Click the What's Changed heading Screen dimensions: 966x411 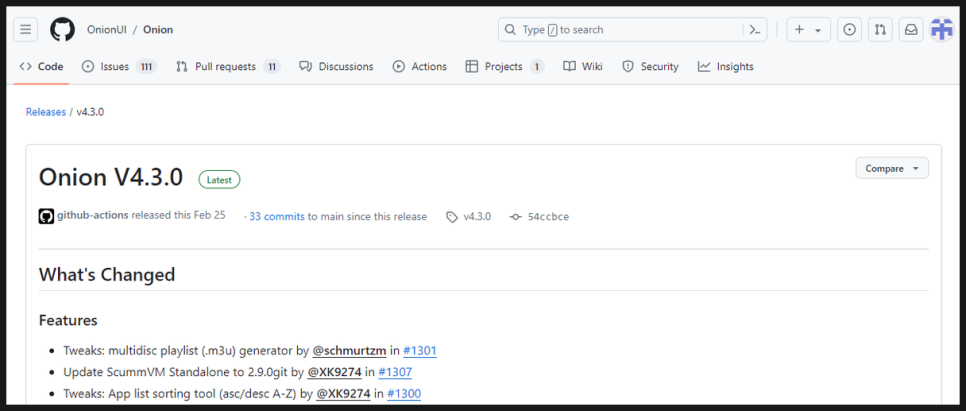[107, 274]
